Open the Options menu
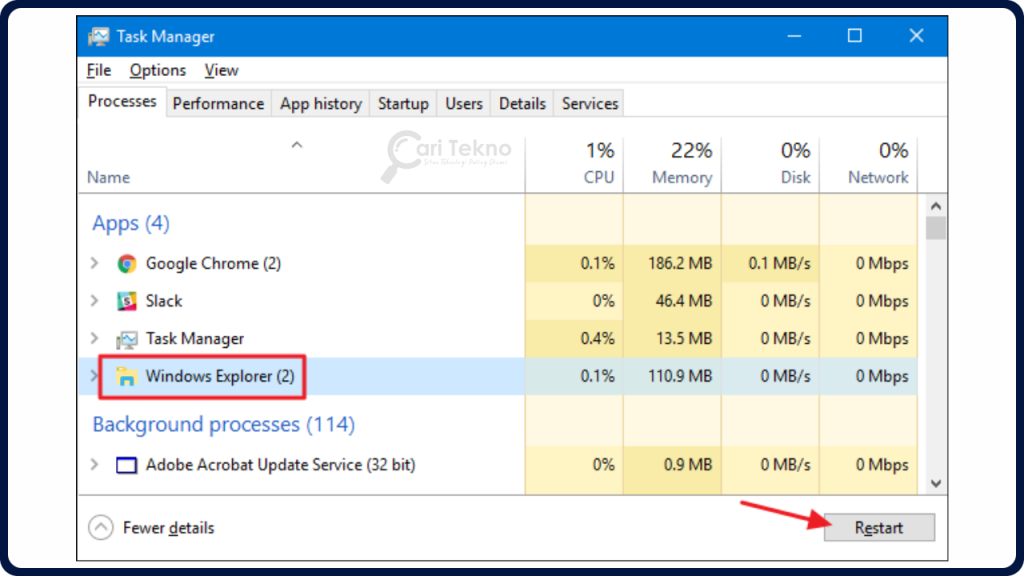Viewport: 1024px width, 576px height. tap(157, 70)
